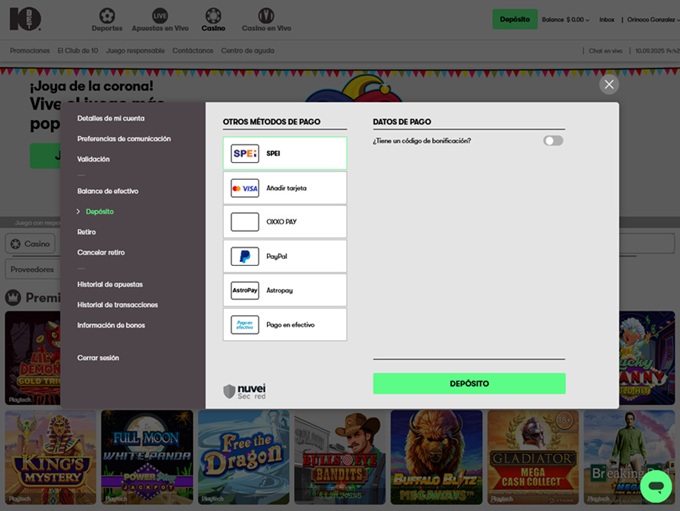This screenshot has height=511, width=680.
Task: Click the green DEPÓSITO submit button
Action: point(469,383)
